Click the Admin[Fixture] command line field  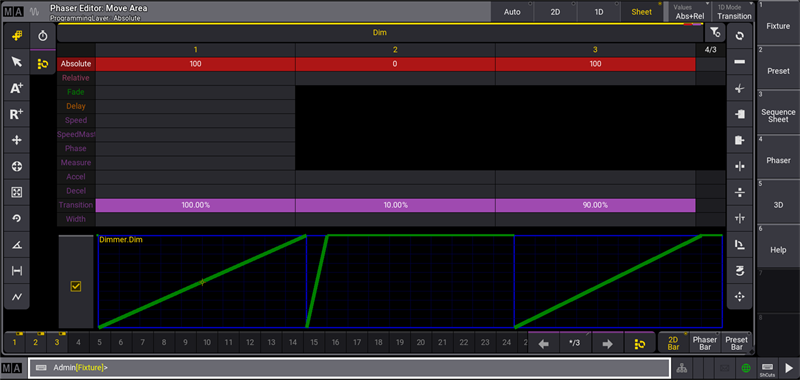tap(349, 368)
